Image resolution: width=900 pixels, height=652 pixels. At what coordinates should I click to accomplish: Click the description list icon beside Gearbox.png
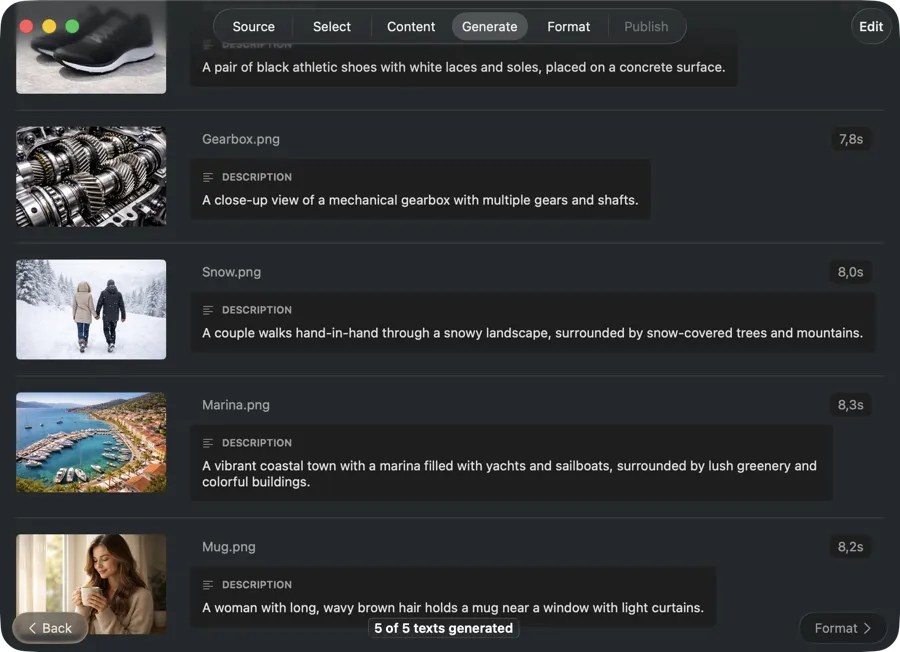click(x=207, y=176)
